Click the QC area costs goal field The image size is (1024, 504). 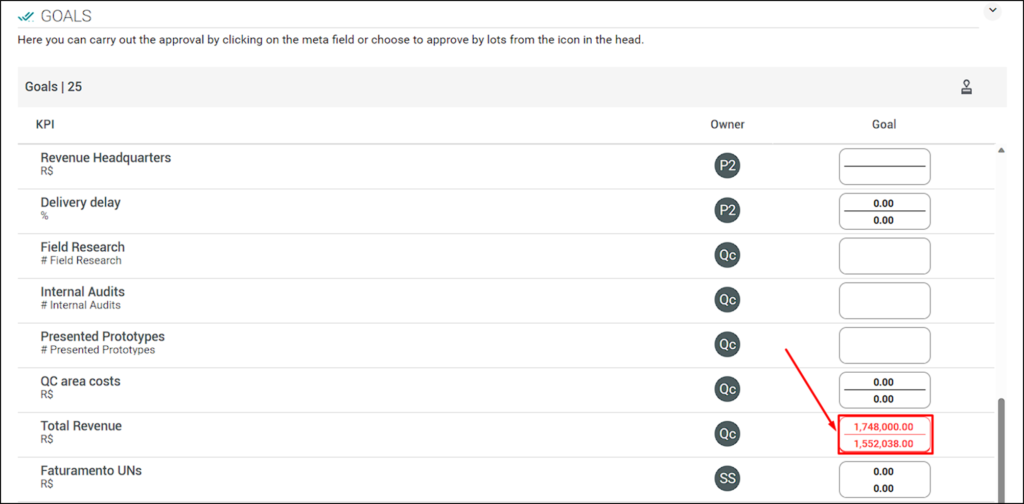pos(885,390)
